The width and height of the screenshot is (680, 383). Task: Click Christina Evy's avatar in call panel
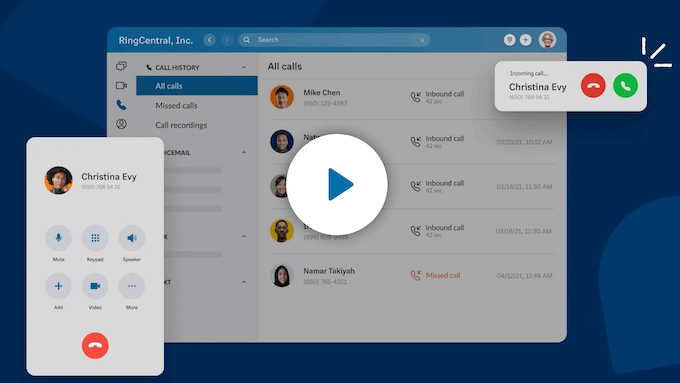tap(59, 180)
